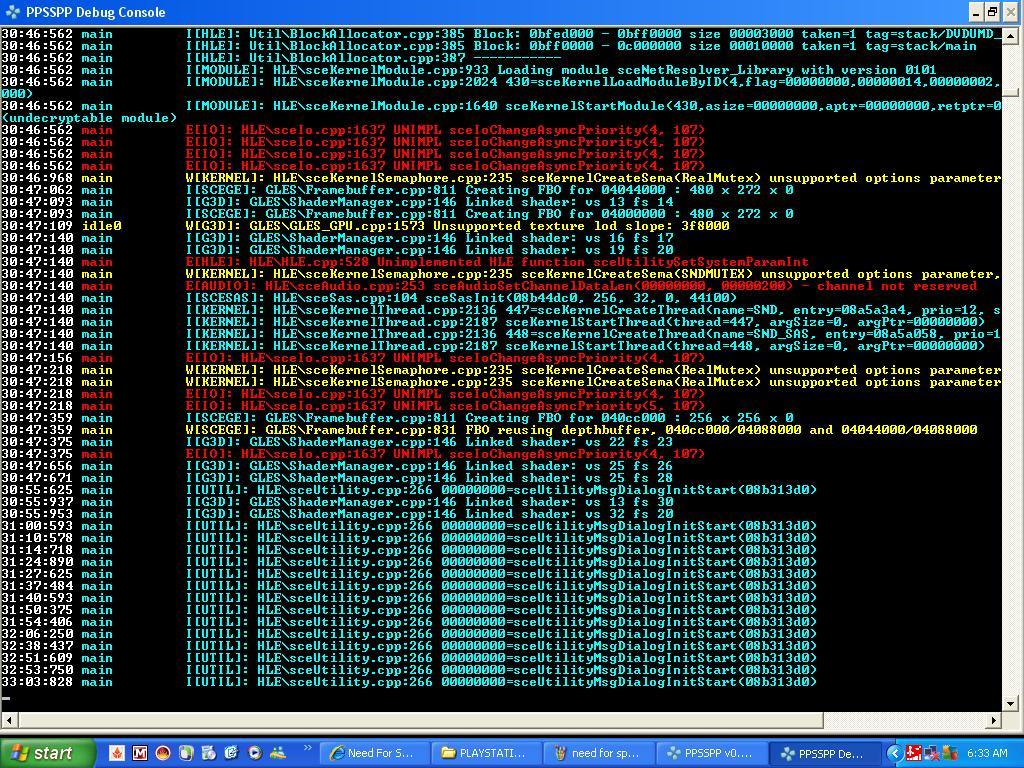Click the vertical scrollbar up arrow
1024x768 pixels.
point(1011,32)
